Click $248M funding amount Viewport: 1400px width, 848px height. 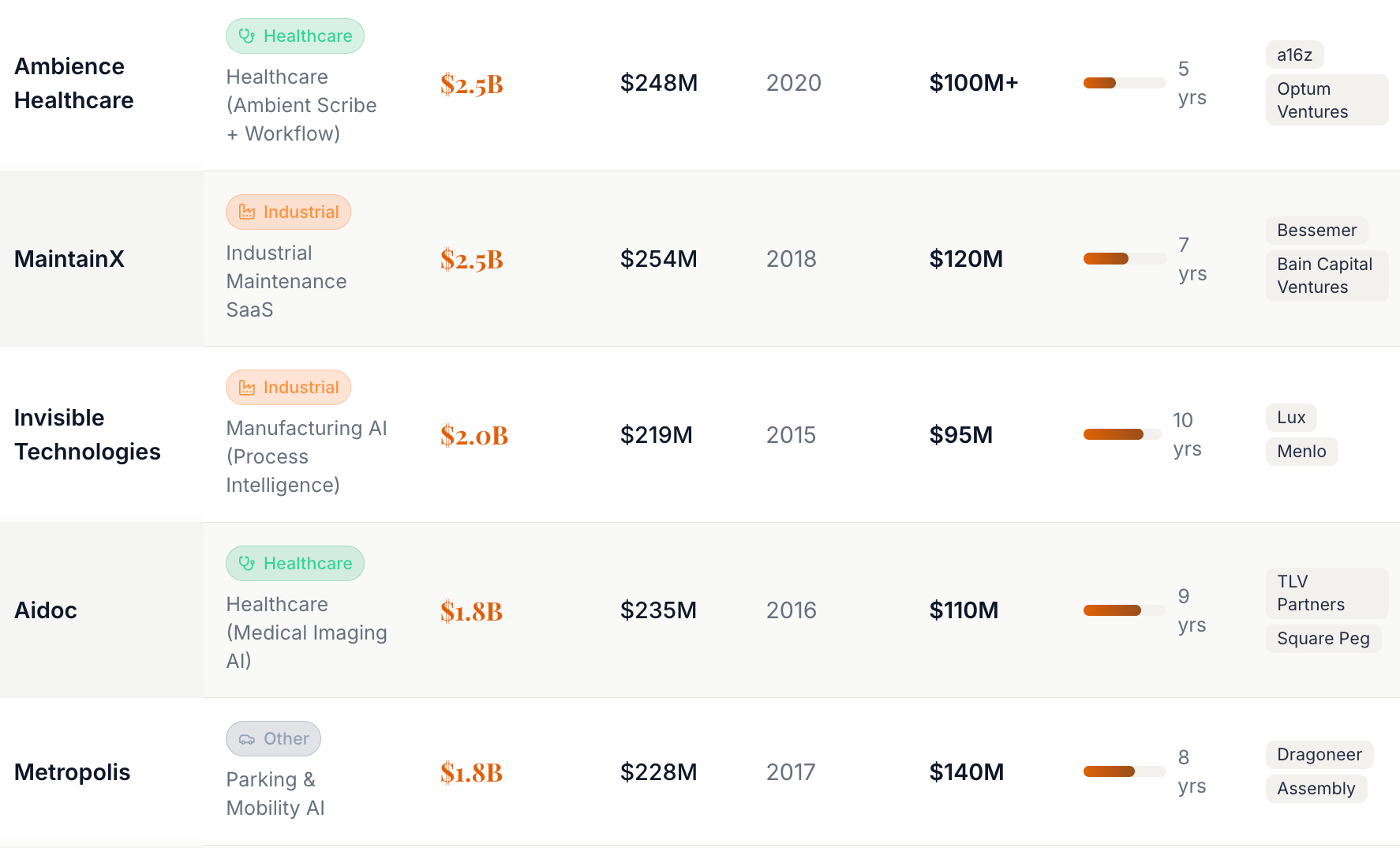point(659,83)
